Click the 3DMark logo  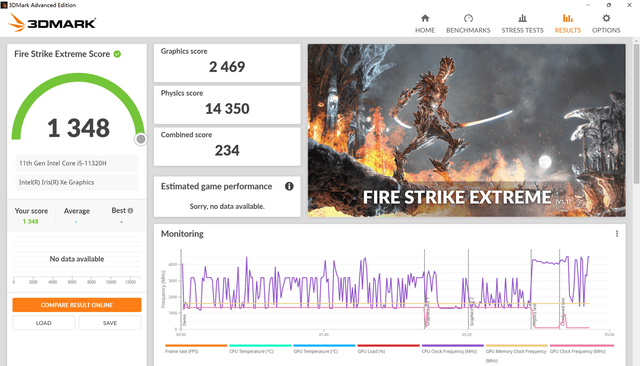click(x=52, y=22)
